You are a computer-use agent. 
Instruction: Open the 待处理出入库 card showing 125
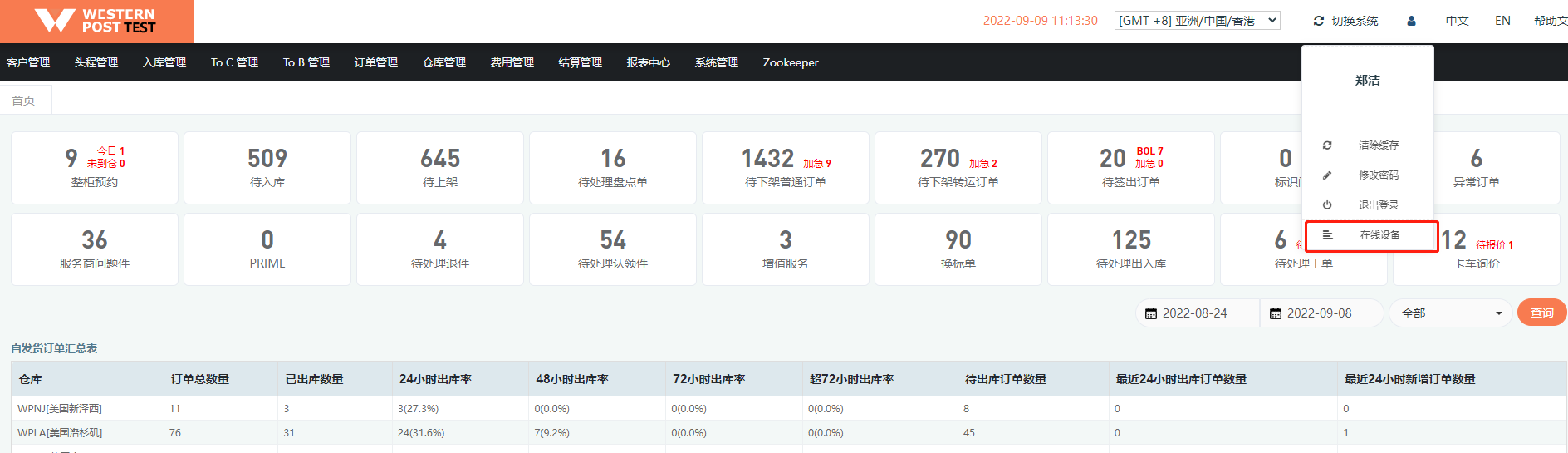coord(1131,249)
